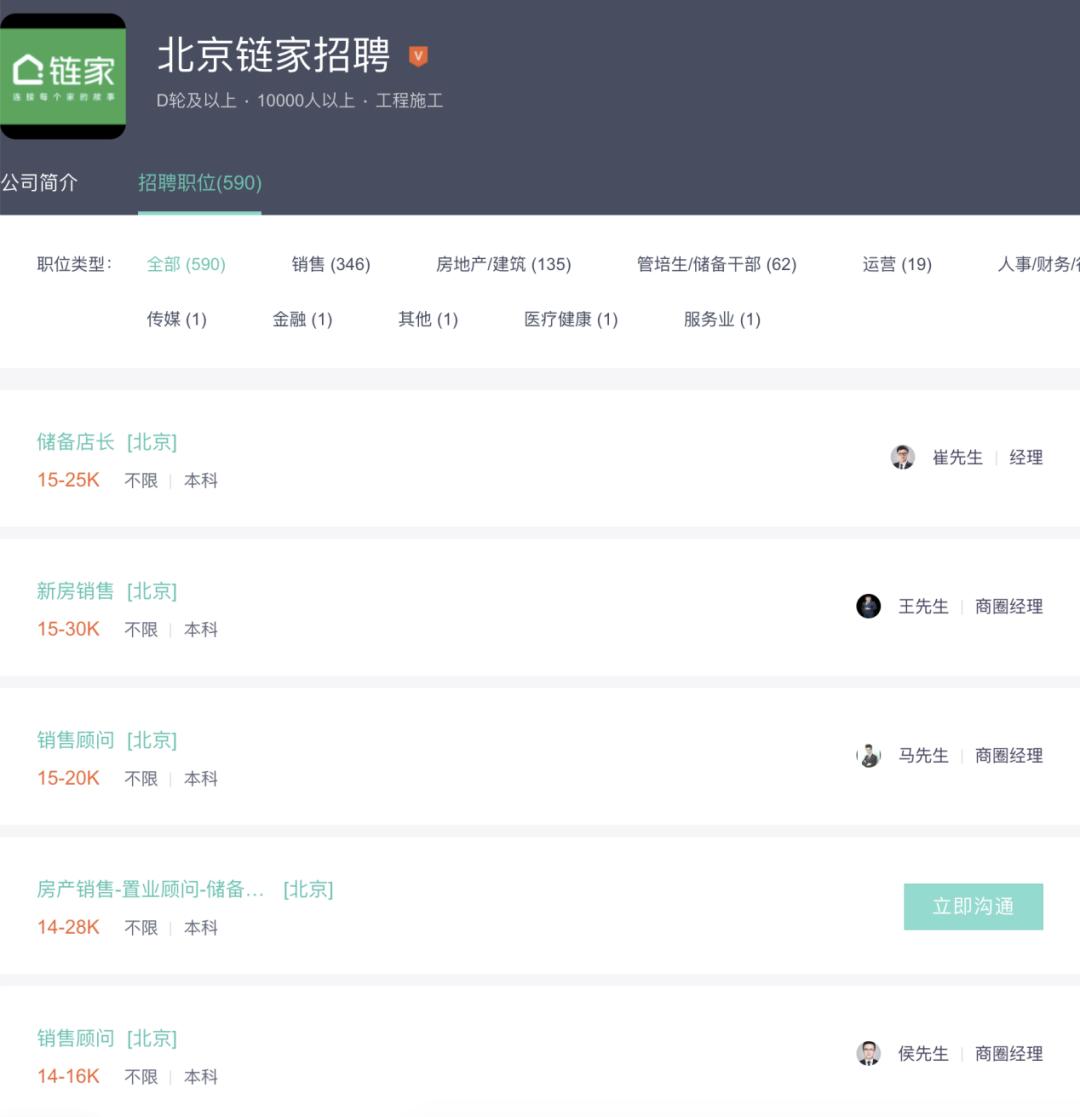Switch to the 招聘职位(590) tab
Viewport: 1080px width, 1117px height.
pyautogui.click(x=199, y=184)
